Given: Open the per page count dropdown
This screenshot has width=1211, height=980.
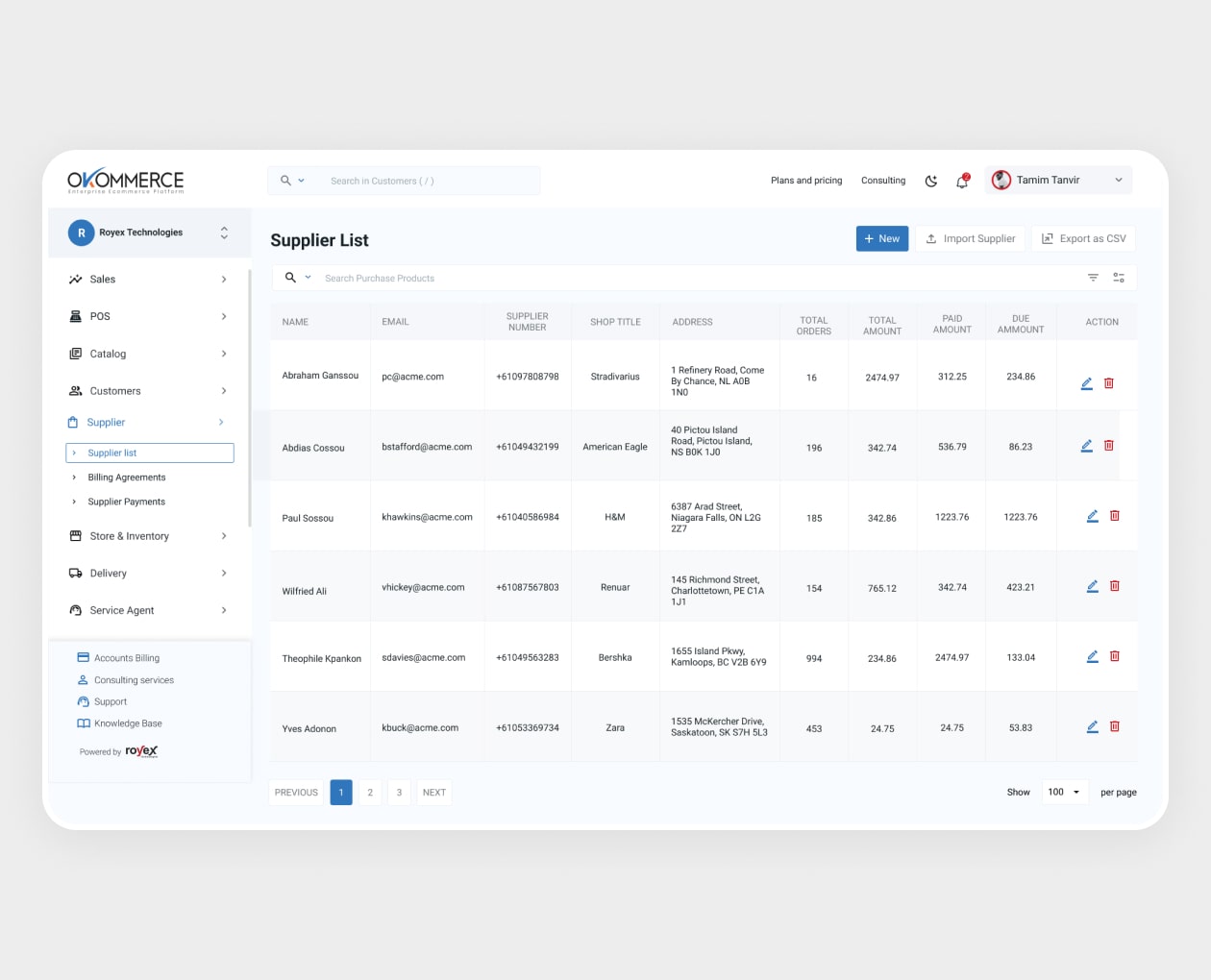Looking at the screenshot, I should [1065, 793].
